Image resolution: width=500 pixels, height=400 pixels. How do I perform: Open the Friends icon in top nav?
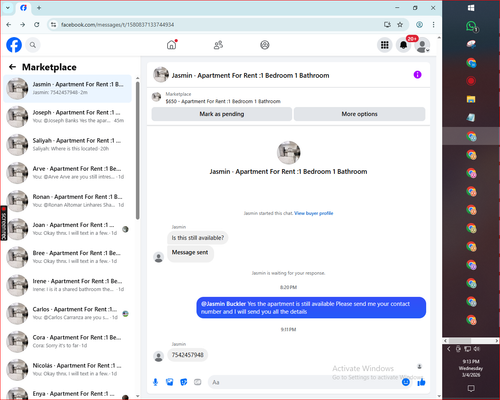(x=218, y=45)
